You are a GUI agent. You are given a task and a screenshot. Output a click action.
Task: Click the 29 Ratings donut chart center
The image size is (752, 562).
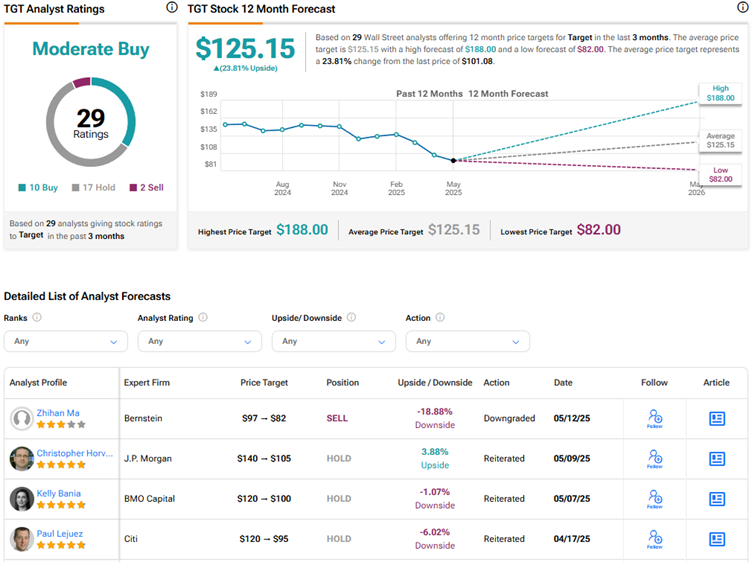91,123
